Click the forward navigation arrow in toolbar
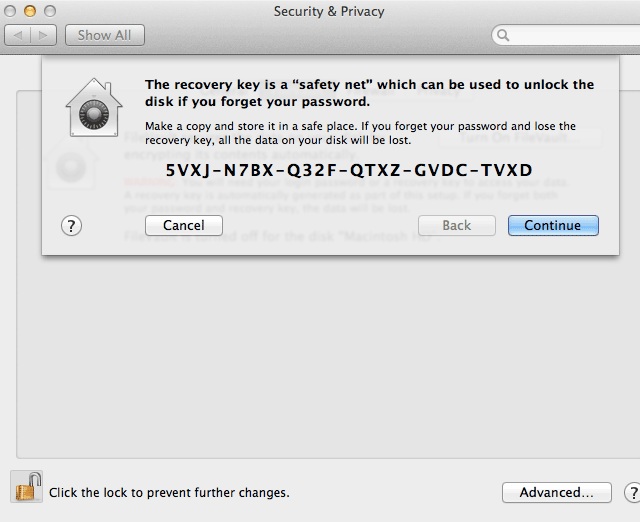 coord(43,36)
